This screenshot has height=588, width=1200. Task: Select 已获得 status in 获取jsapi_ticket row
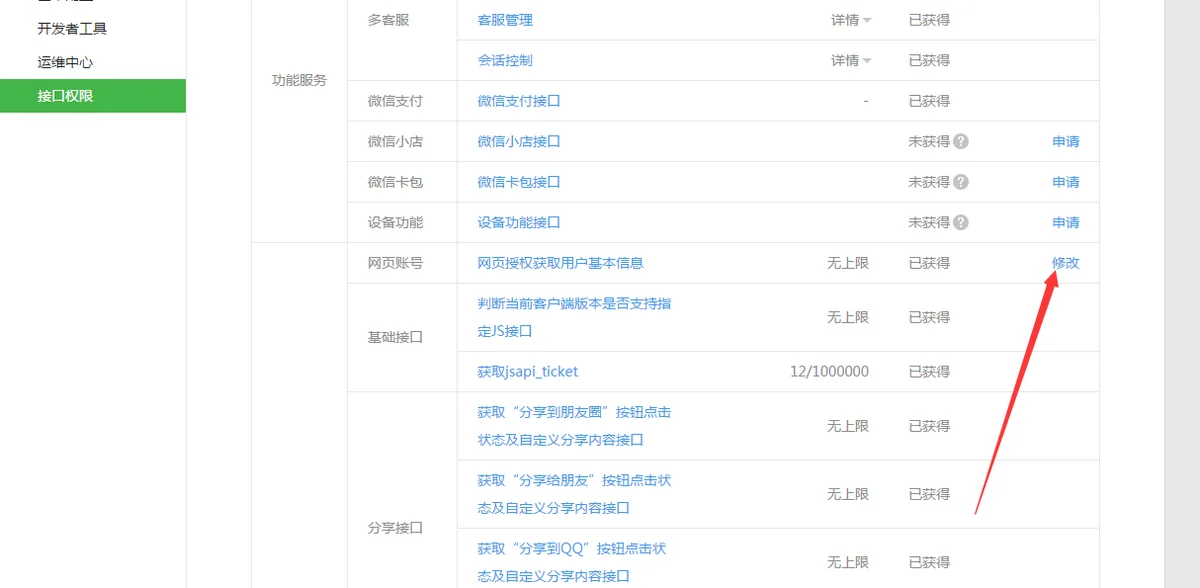pyautogui.click(x=929, y=371)
